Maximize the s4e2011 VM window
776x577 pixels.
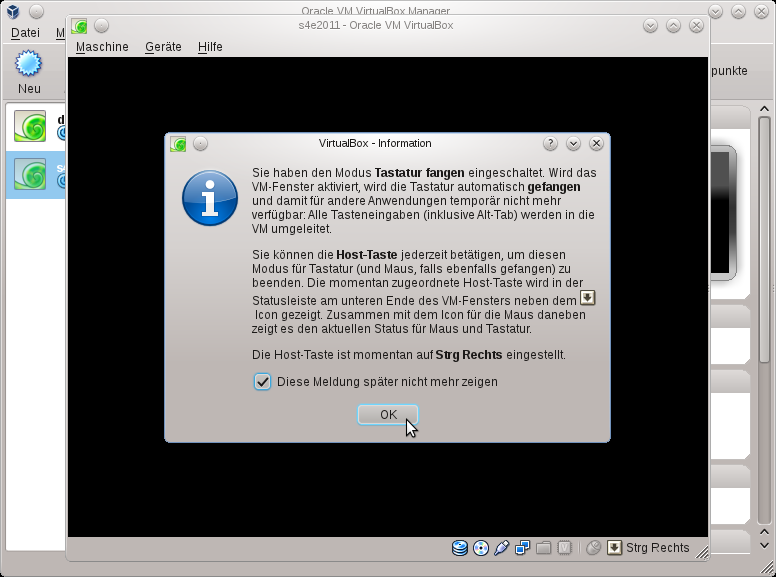coord(673,26)
